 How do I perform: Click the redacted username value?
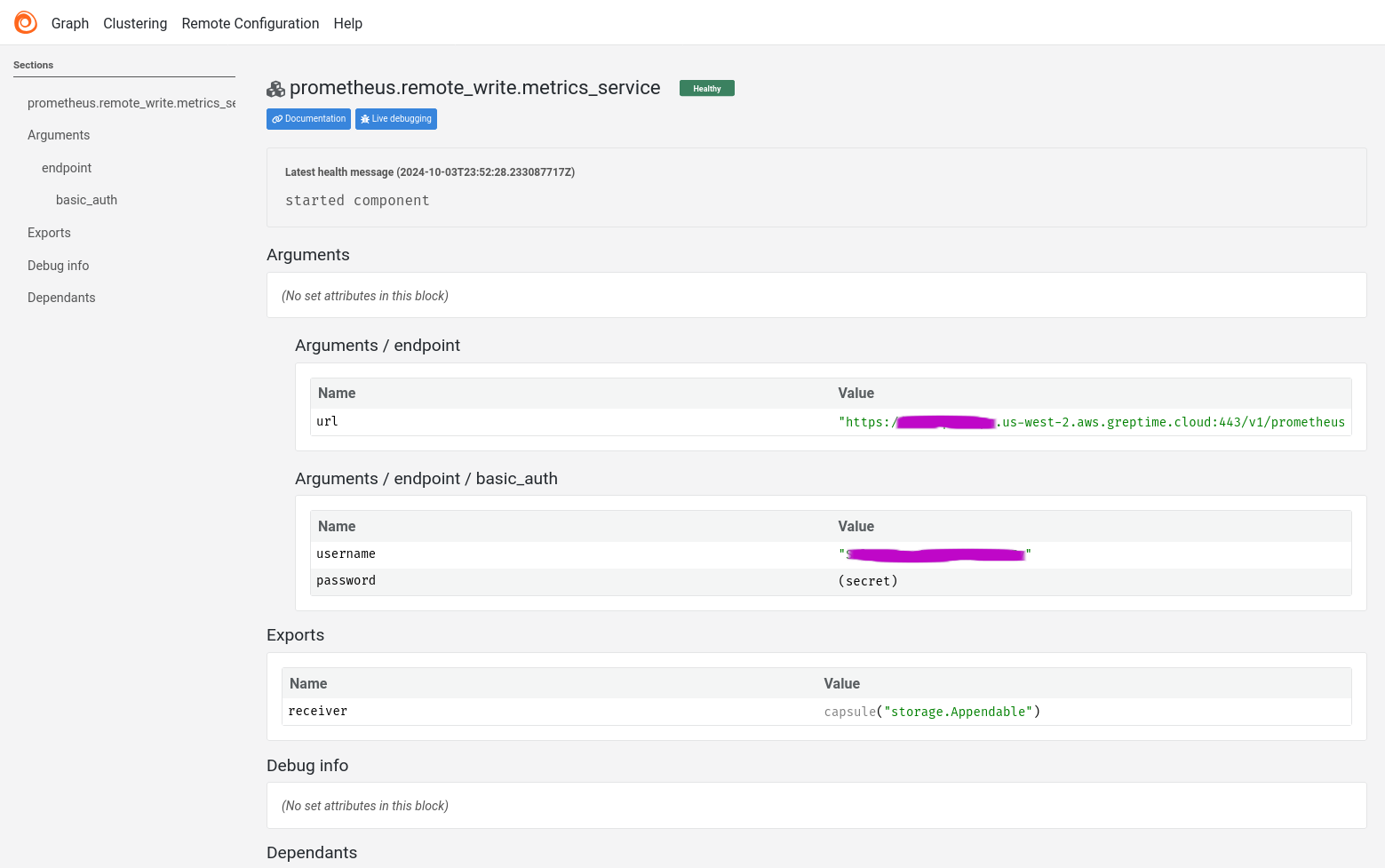tap(935, 554)
